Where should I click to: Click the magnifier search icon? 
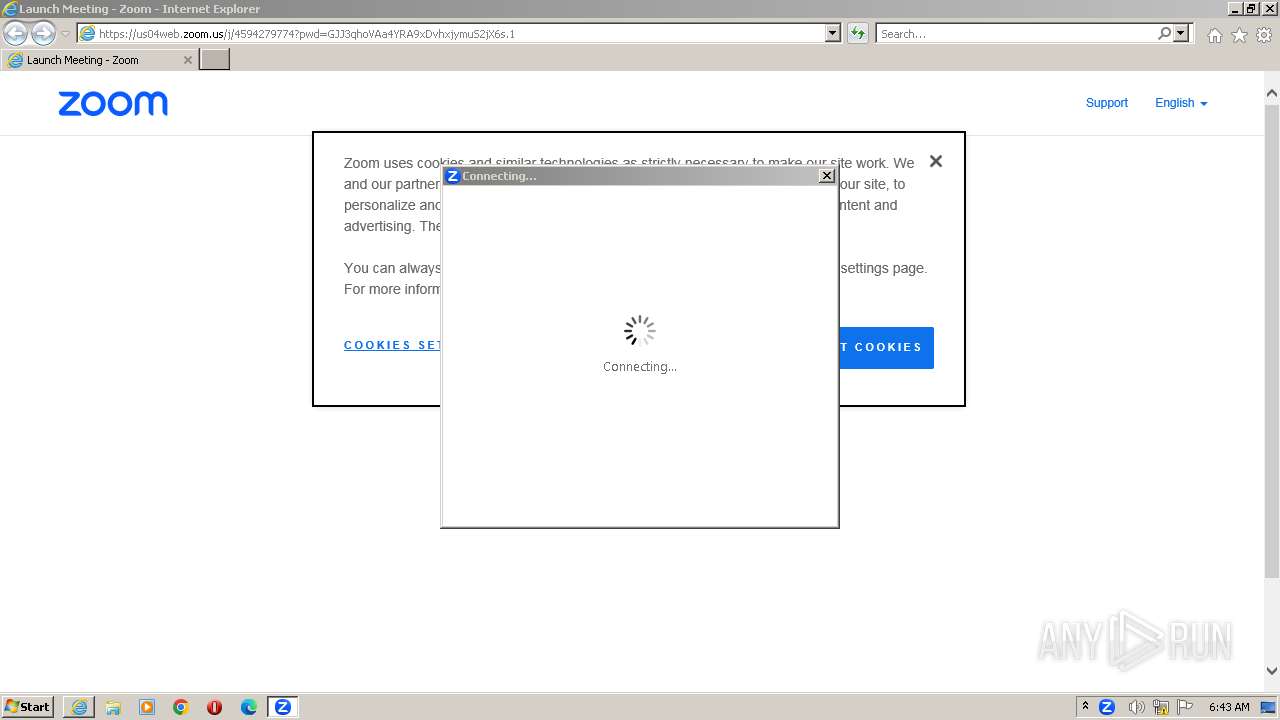coord(1164,34)
